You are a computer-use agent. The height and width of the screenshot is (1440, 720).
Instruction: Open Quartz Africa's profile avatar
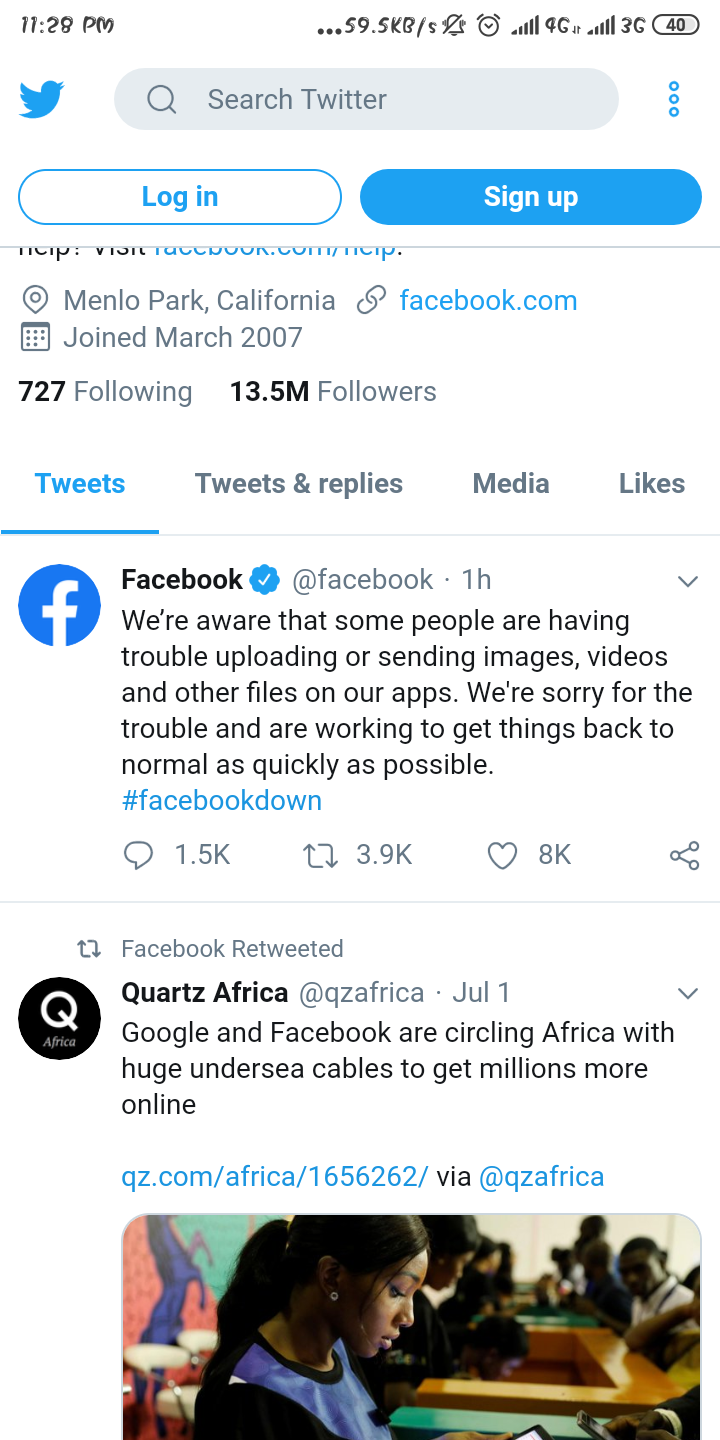coord(60,1018)
